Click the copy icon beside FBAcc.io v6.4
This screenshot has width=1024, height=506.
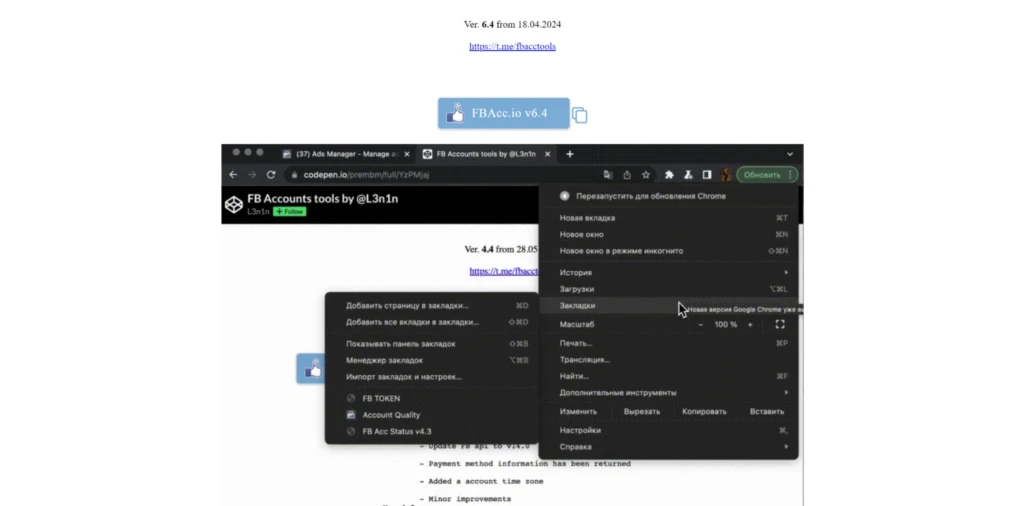[x=580, y=116]
